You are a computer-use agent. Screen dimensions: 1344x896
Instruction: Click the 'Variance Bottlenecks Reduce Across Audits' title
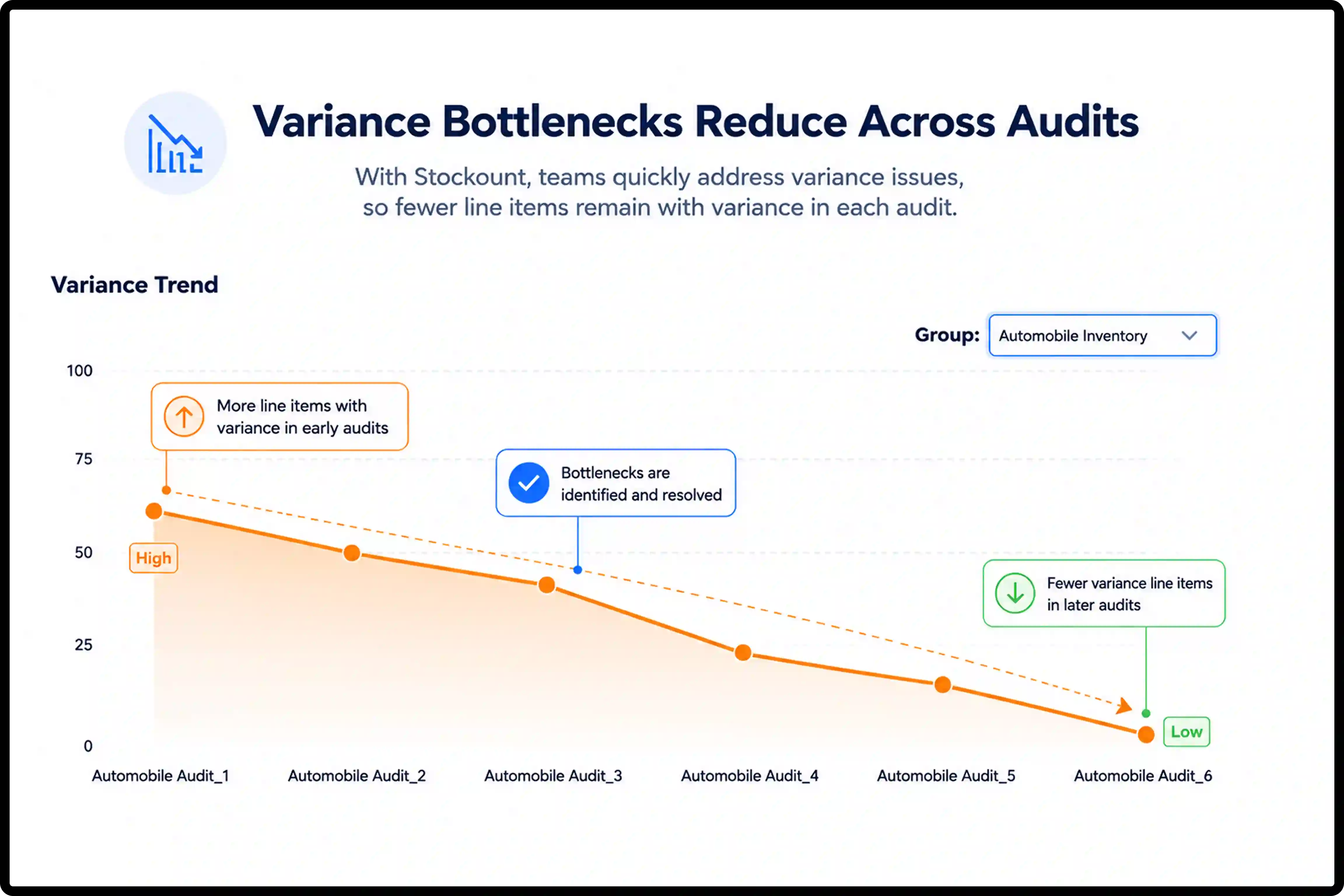(x=696, y=121)
